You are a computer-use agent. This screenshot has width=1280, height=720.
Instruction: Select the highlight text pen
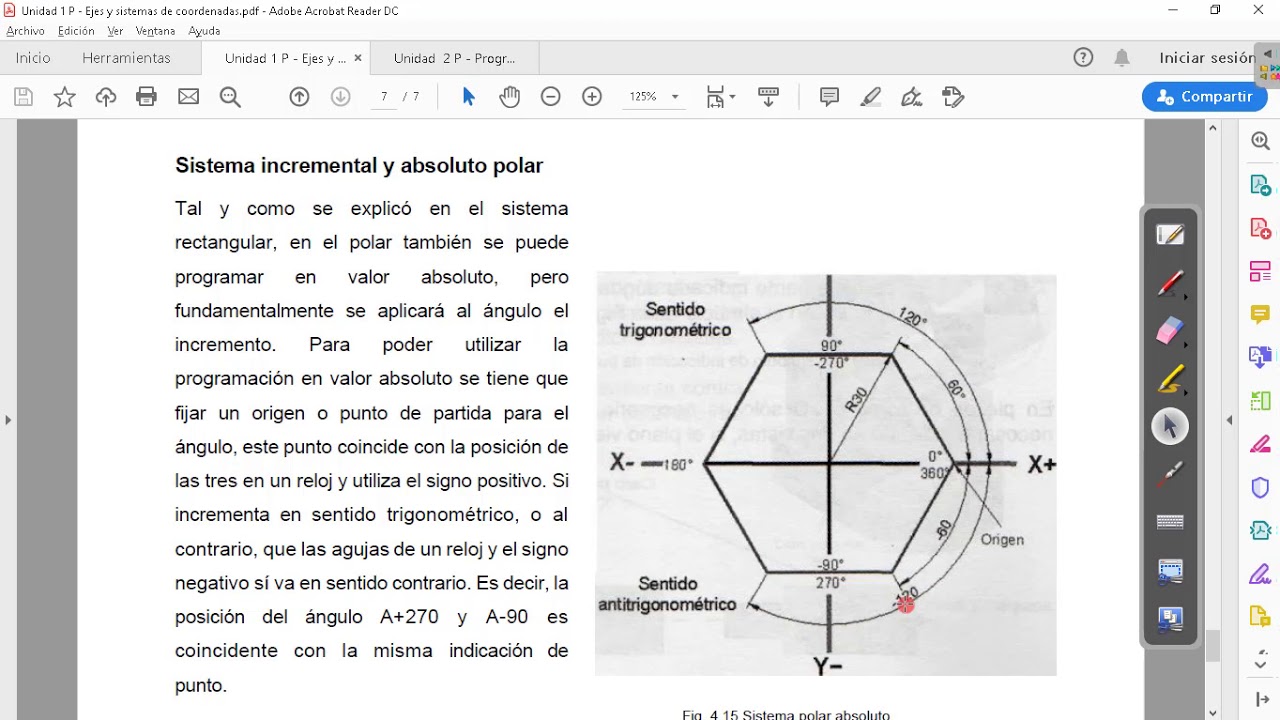tap(871, 97)
